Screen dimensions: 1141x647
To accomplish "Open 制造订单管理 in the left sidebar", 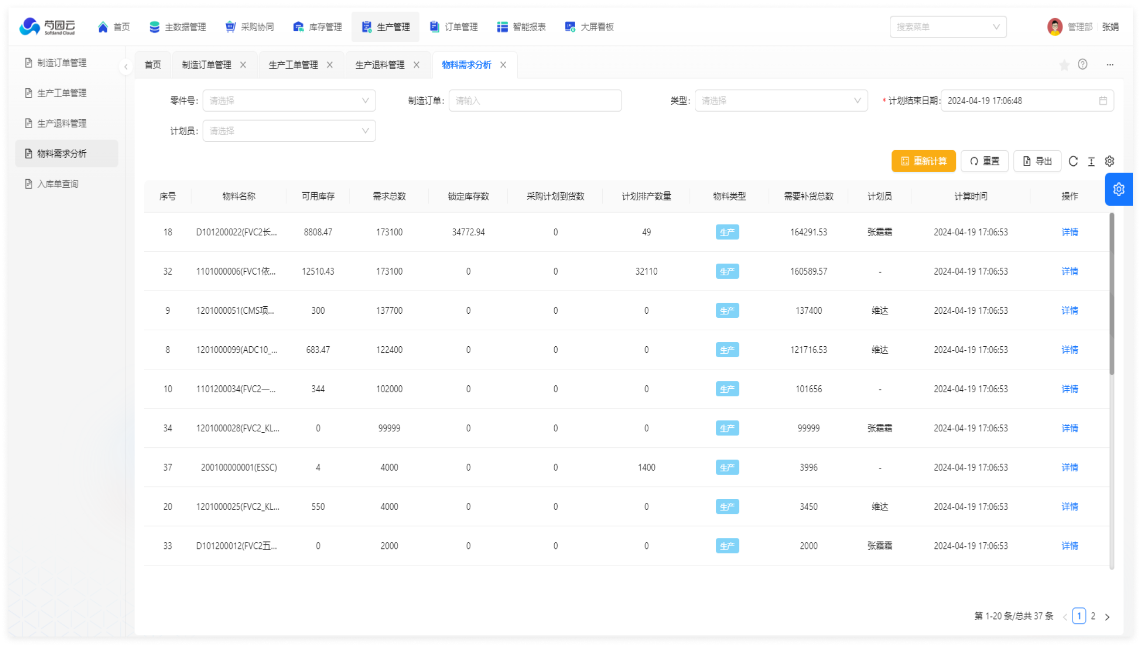I will tap(66, 63).
